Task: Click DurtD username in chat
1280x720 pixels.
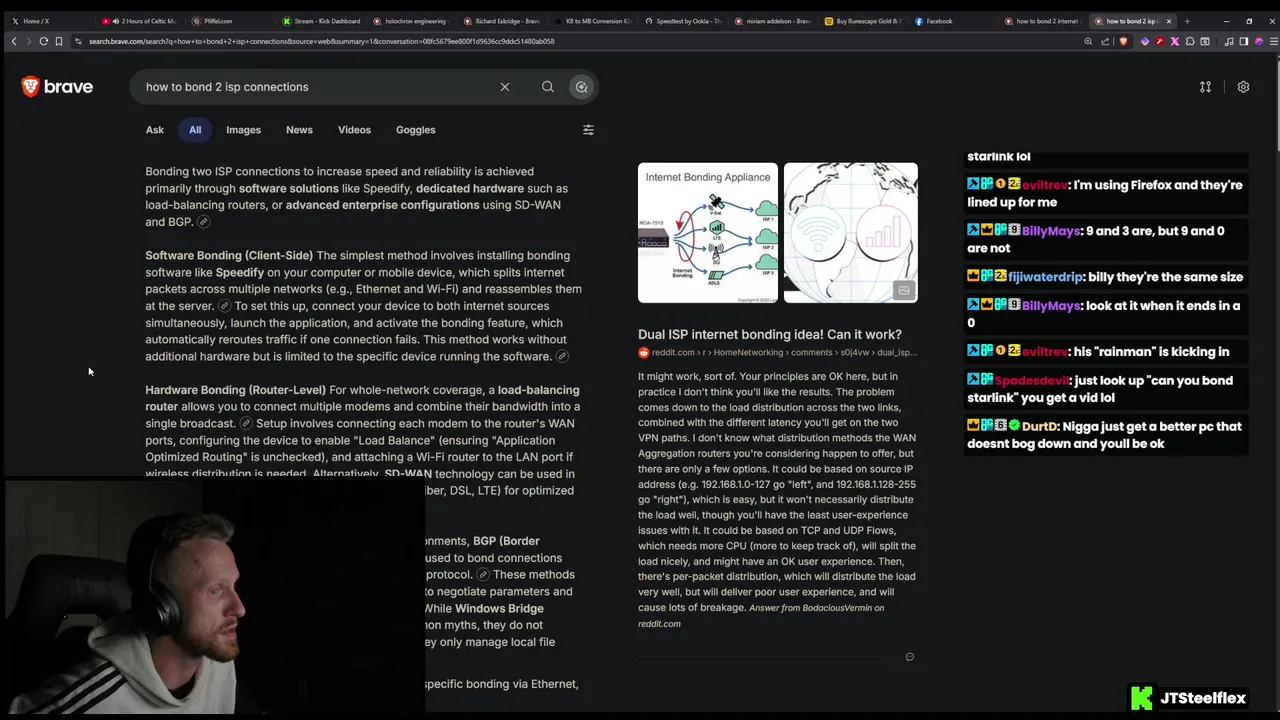Action: point(1040,427)
